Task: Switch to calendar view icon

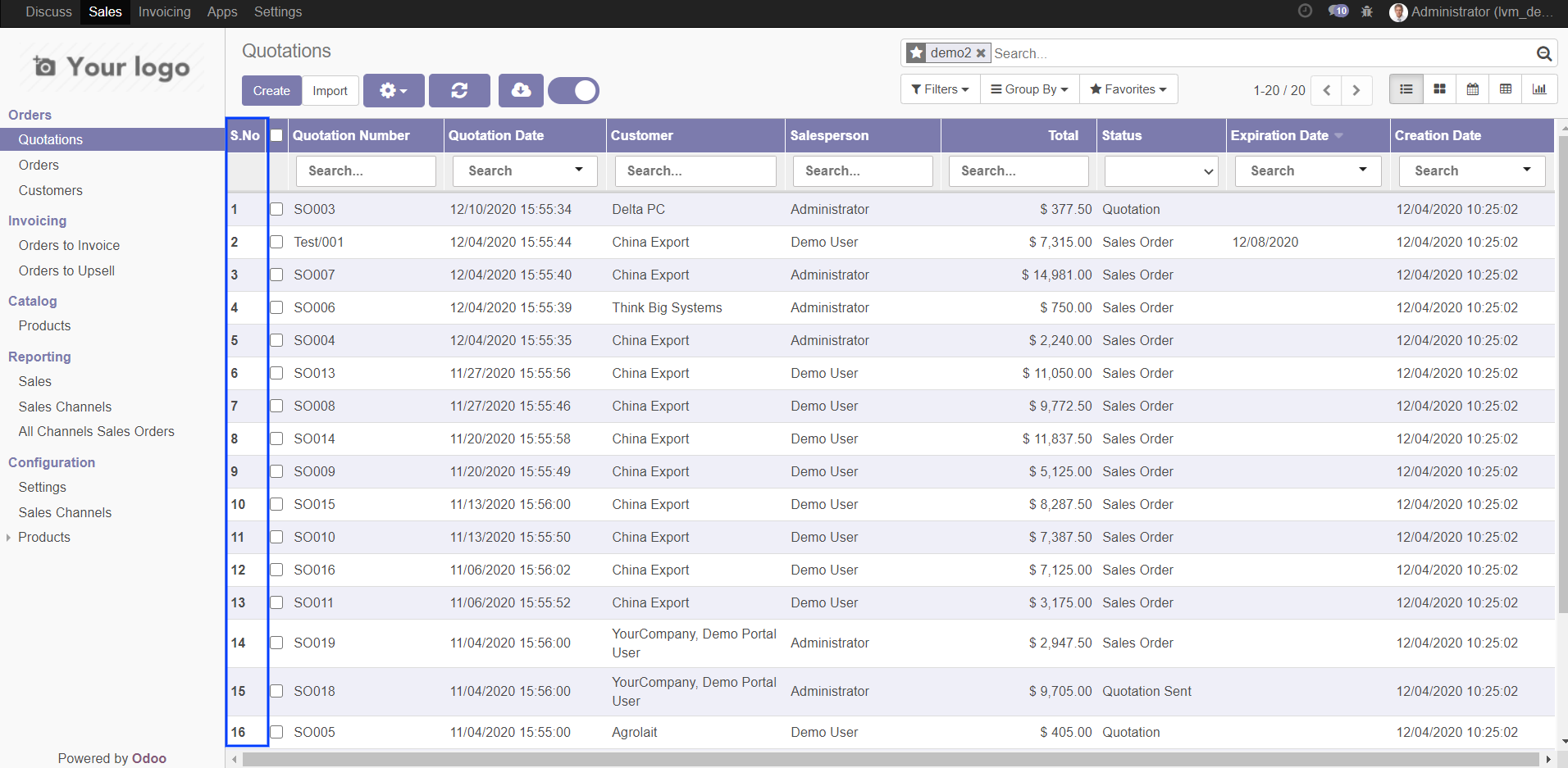Action: 1473,89
